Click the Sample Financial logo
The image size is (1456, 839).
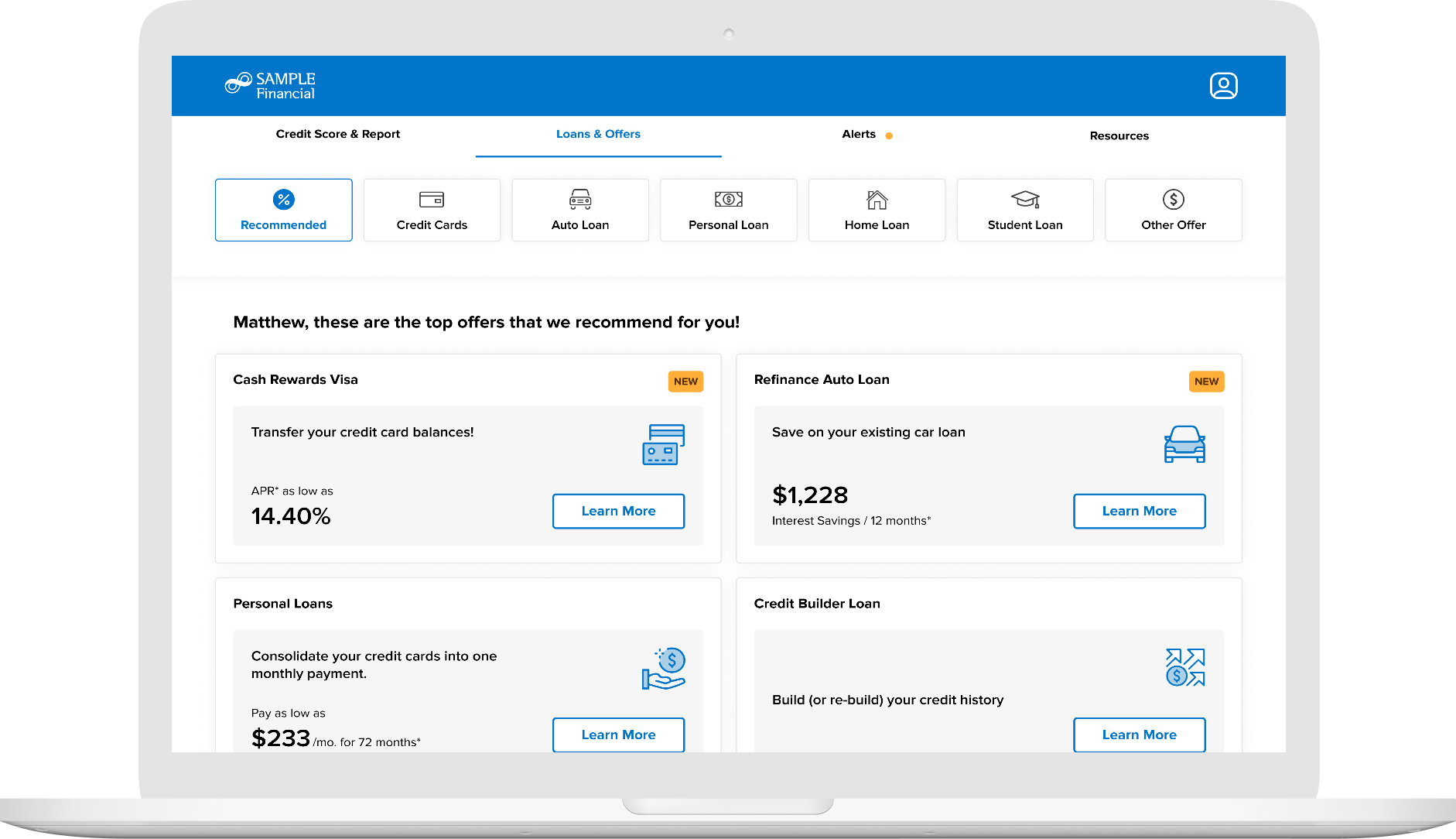coord(270,86)
